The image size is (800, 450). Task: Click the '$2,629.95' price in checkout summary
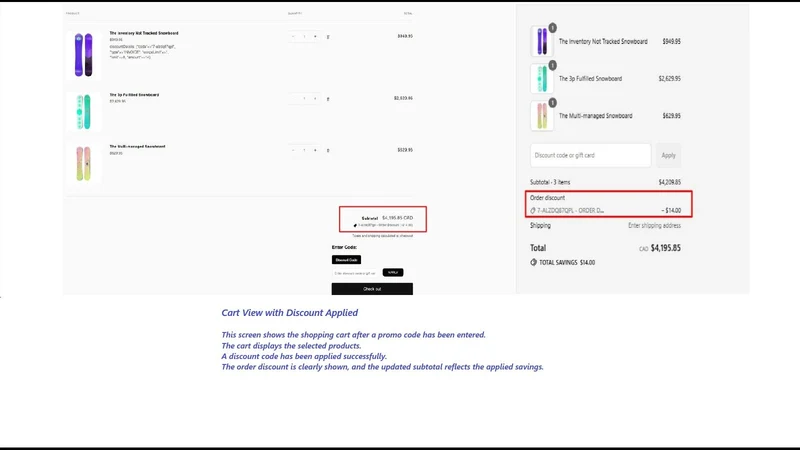pos(669,79)
